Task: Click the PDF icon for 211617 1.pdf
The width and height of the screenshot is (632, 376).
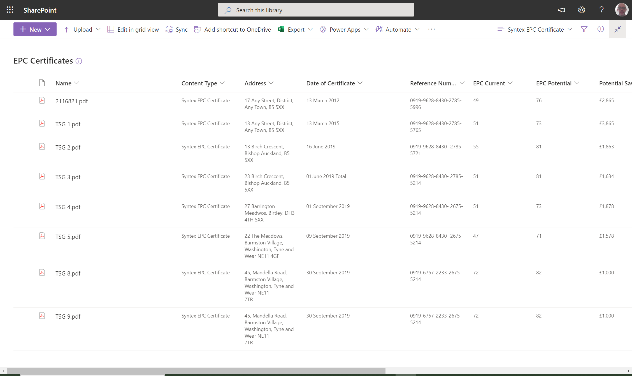Action: (42, 100)
